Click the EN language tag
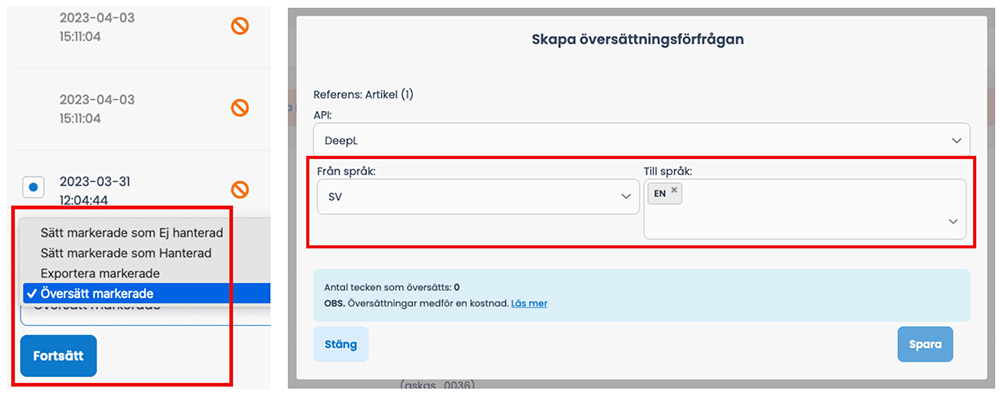This screenshot has width=1000, height=394. point(665,193)
